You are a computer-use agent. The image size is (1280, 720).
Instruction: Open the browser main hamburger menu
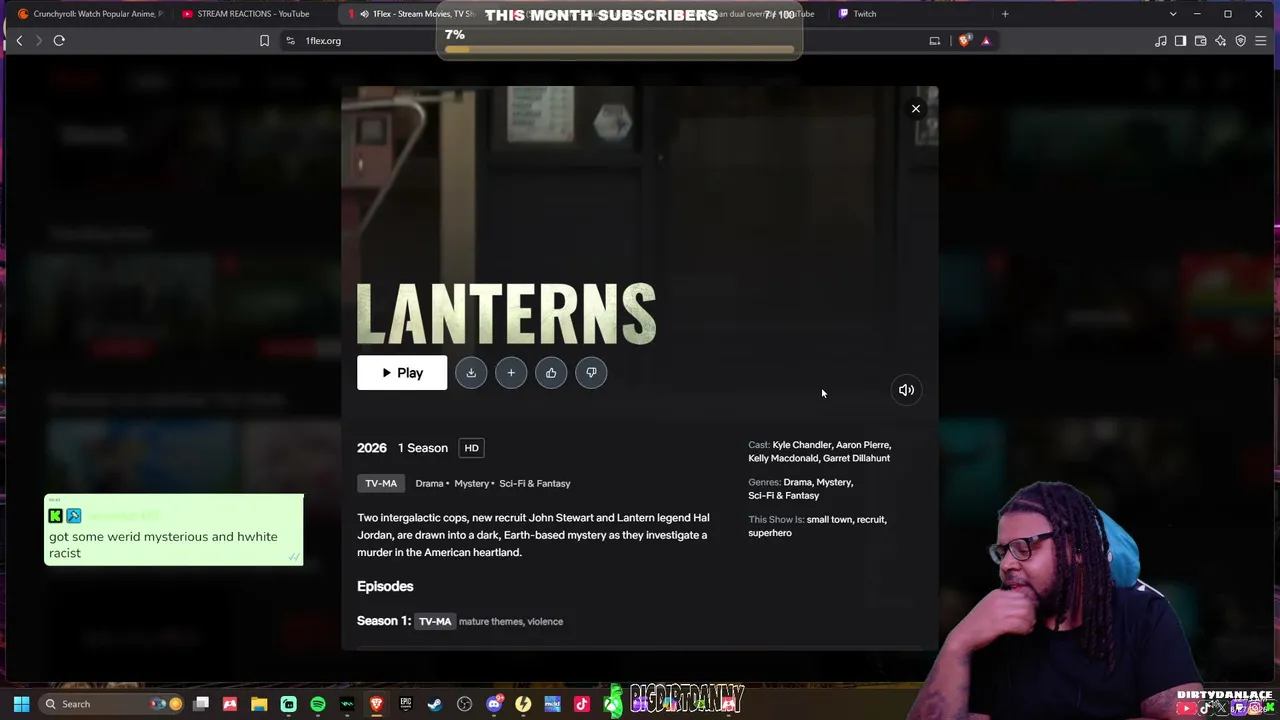click(1260, 41)
